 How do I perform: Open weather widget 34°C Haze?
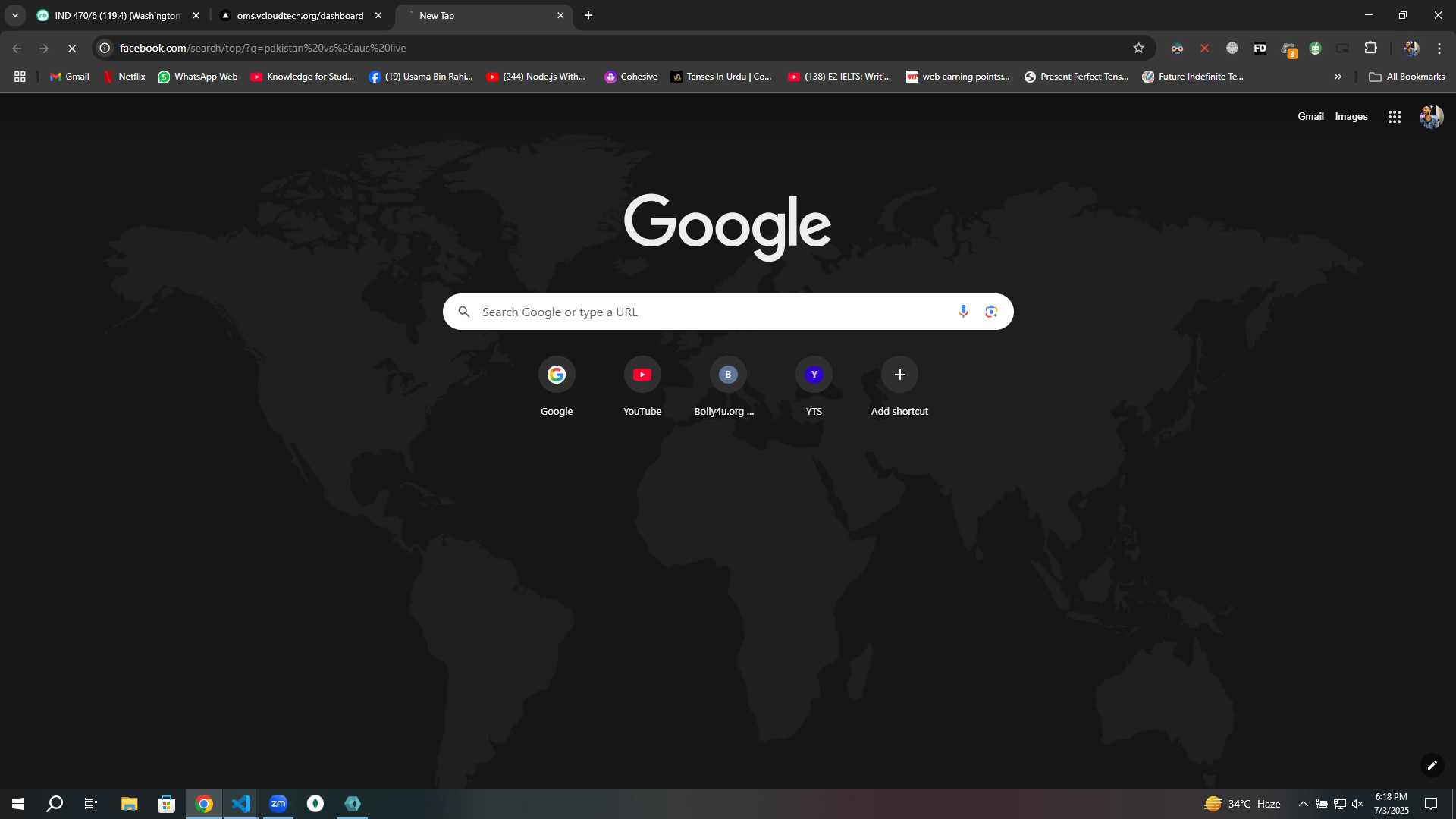(1242, 804)
